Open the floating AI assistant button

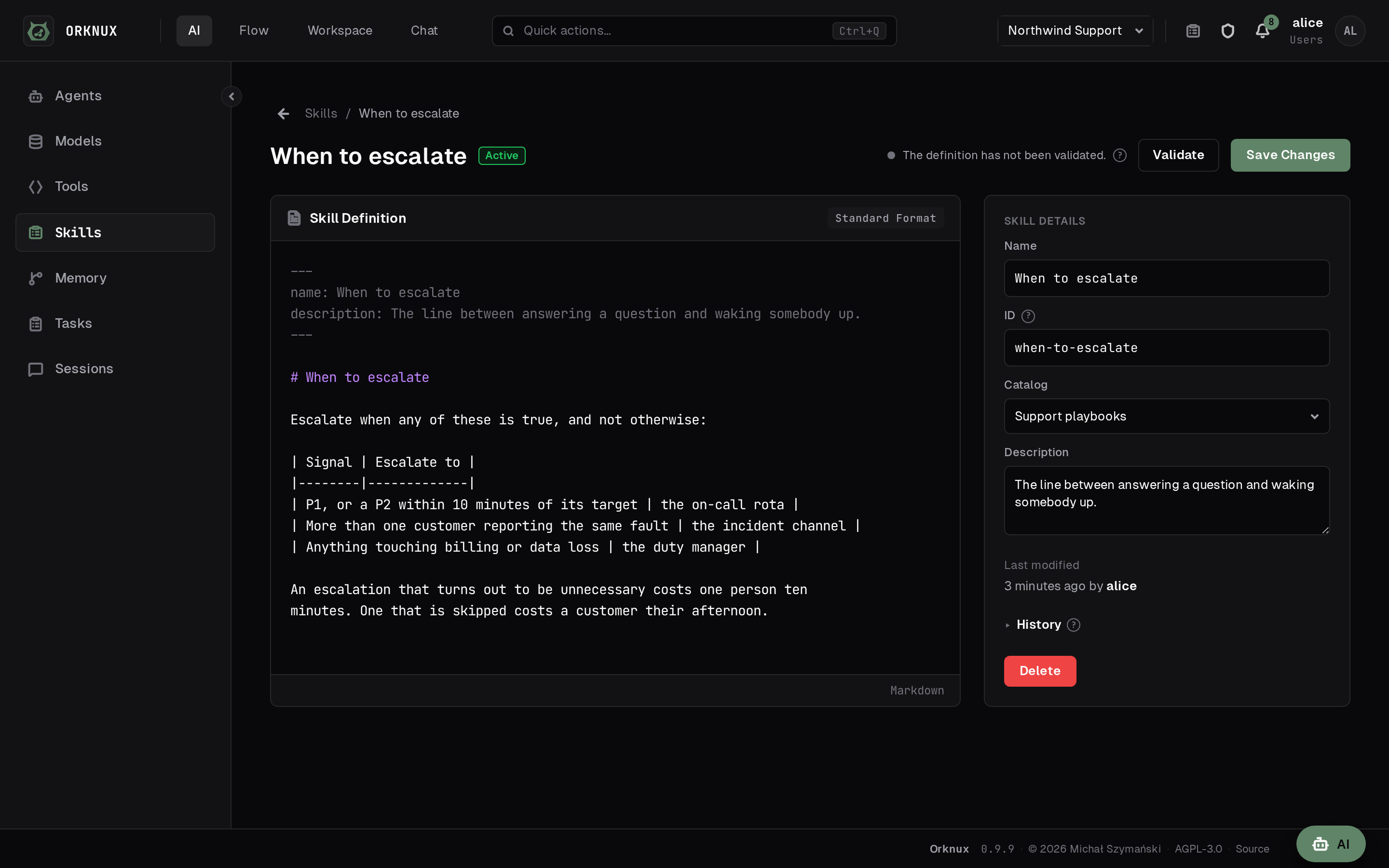click(x=1331, y=844)
